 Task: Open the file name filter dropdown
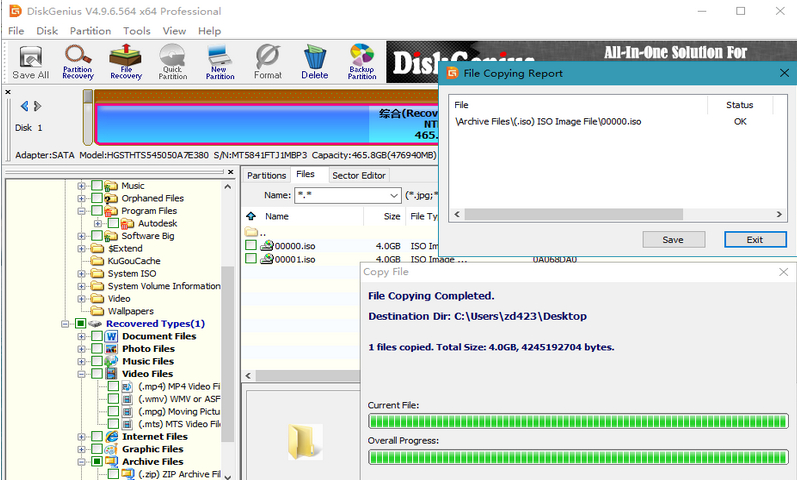click(x=394, y=196)
